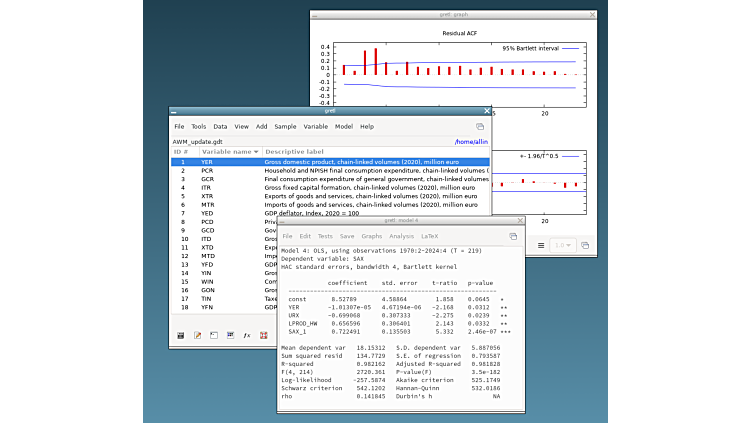
Task: Click the windows list icon in main window
Action: click(x=480, y=127)
